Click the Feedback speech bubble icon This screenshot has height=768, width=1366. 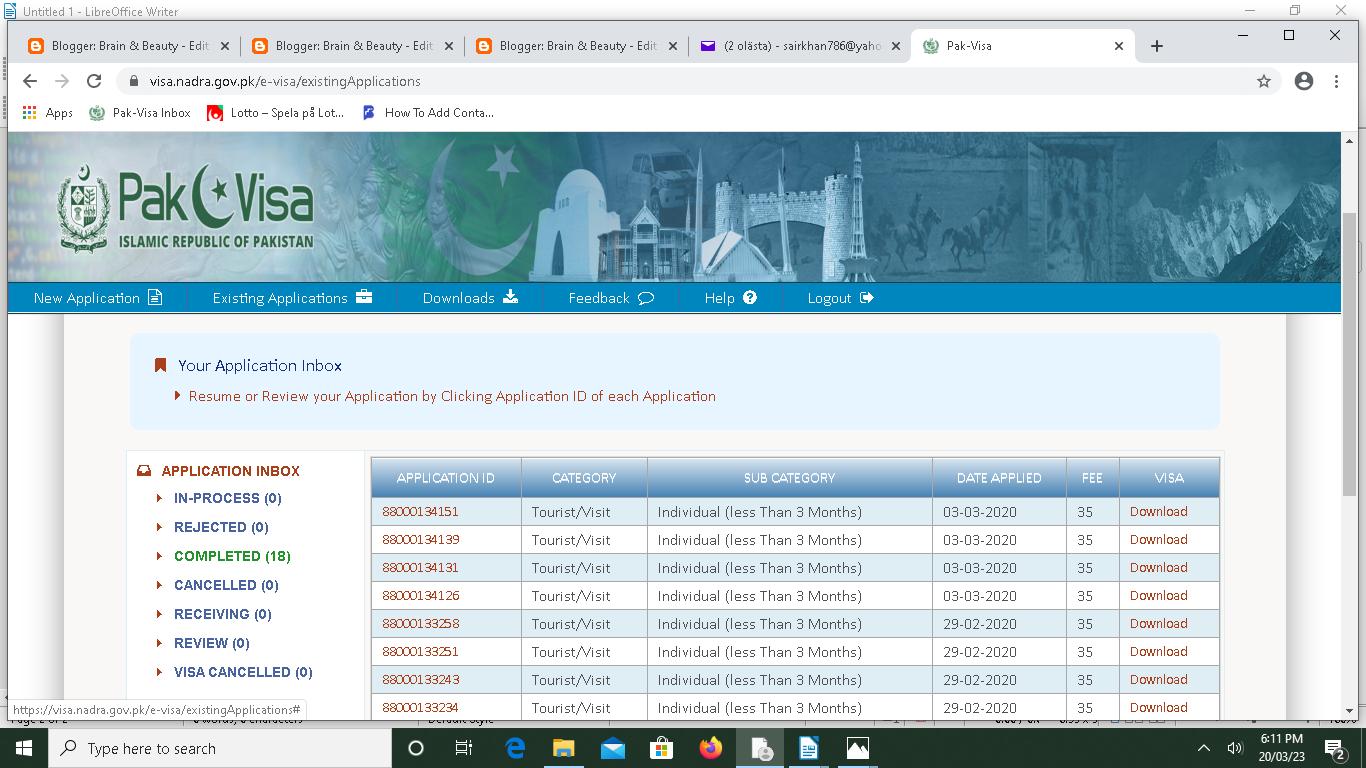coord(645,297)
